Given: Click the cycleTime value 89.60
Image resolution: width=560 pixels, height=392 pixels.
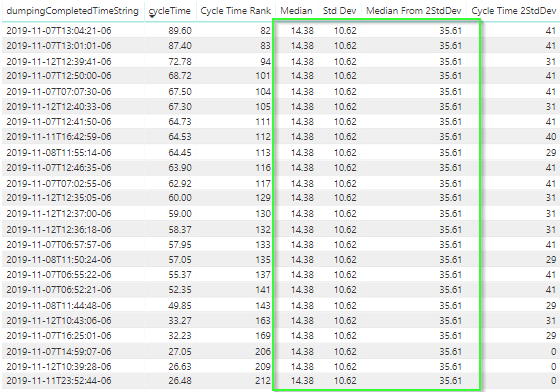Looking at the screenshot, I should click(x=180, y=31).
